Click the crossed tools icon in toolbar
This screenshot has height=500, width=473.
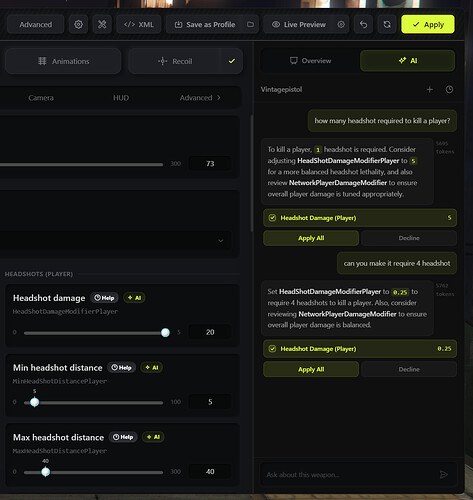click(102, 24)
